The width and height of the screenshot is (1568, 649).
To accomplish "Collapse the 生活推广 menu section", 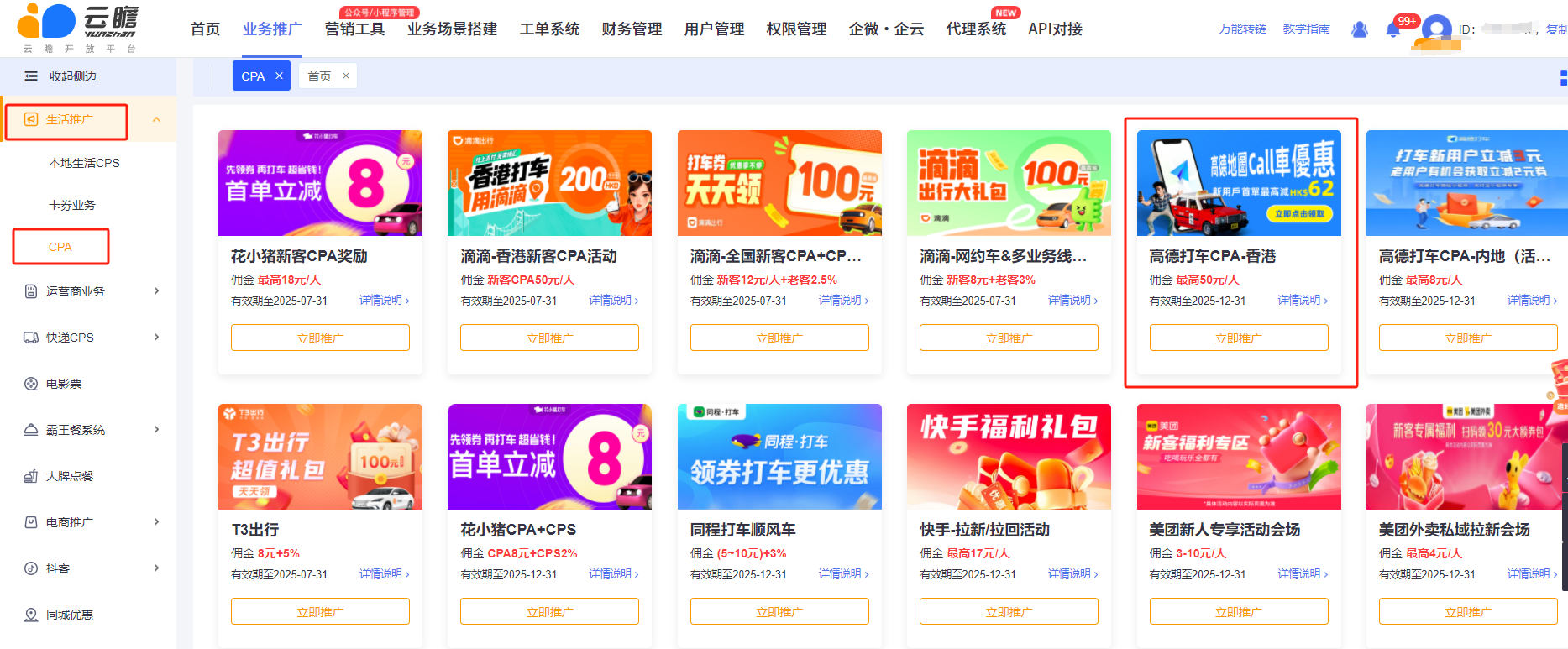I will [x=156, y=119].
